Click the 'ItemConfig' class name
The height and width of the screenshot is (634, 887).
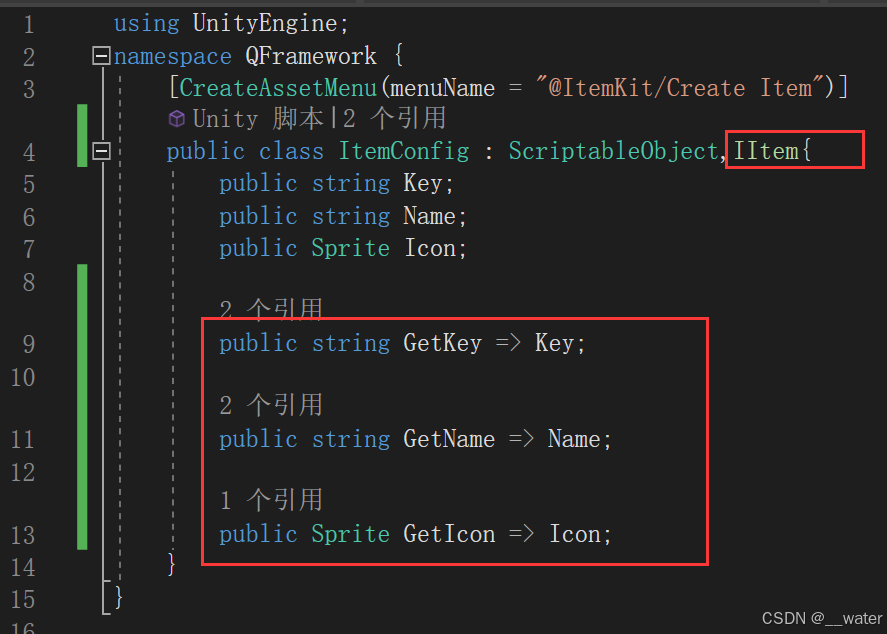click(x=404, y=151)
